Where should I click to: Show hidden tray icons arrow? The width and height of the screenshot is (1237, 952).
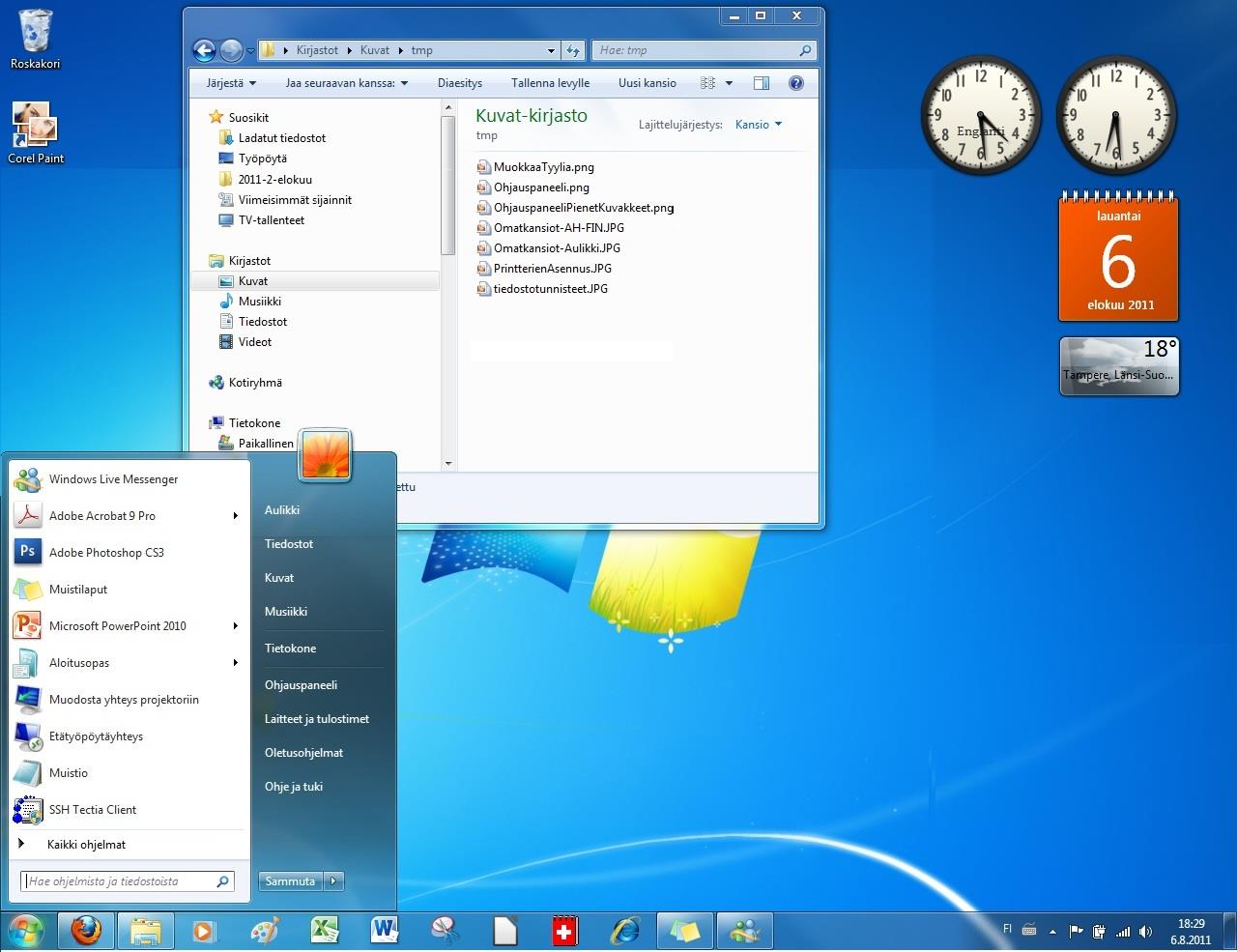click(x=1052, y=932)
